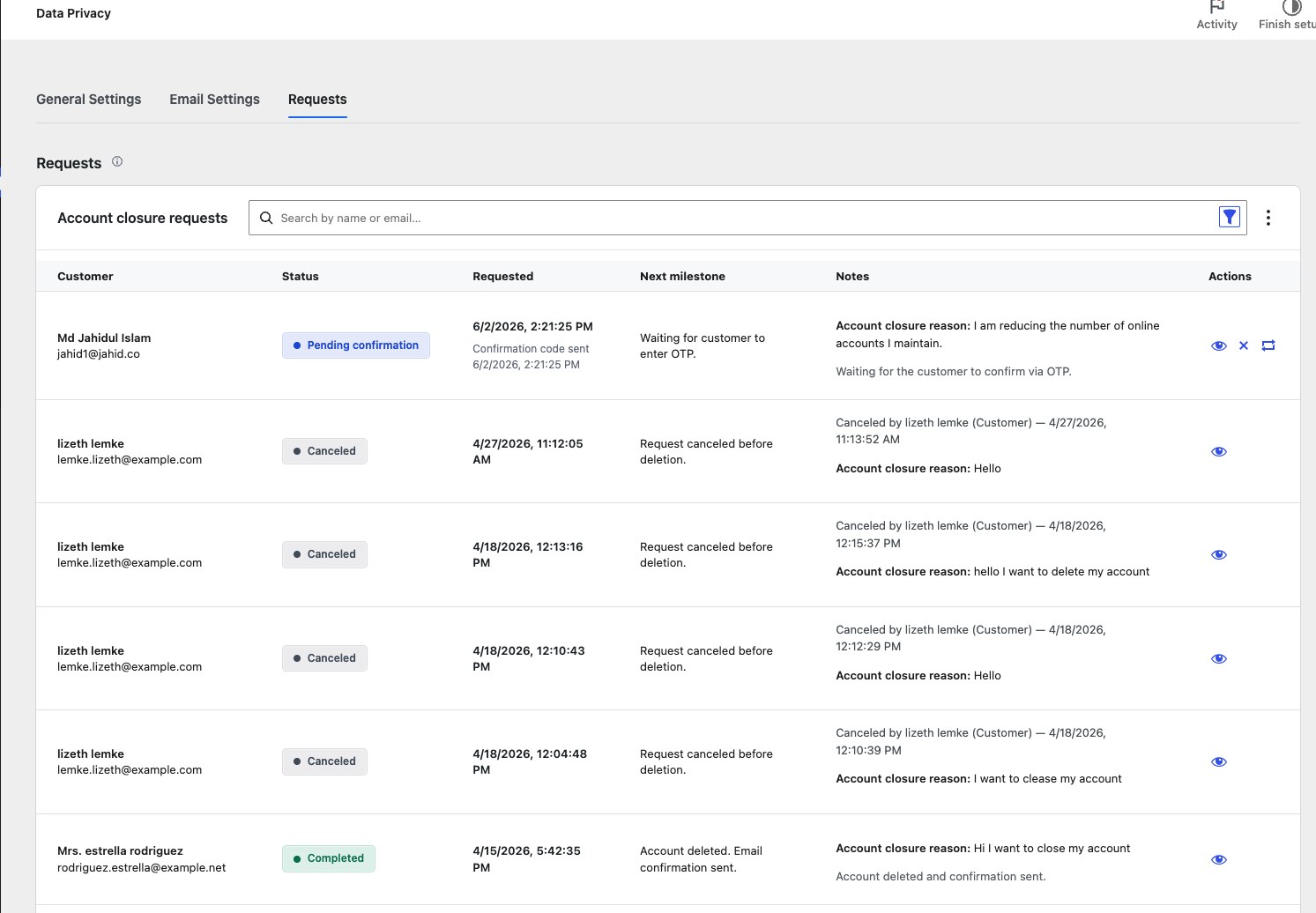The height and width of the screenshot is (913, 1316).
Task: View Mrs. estrella rodriguez completed request
Action: pos(1219,859)
